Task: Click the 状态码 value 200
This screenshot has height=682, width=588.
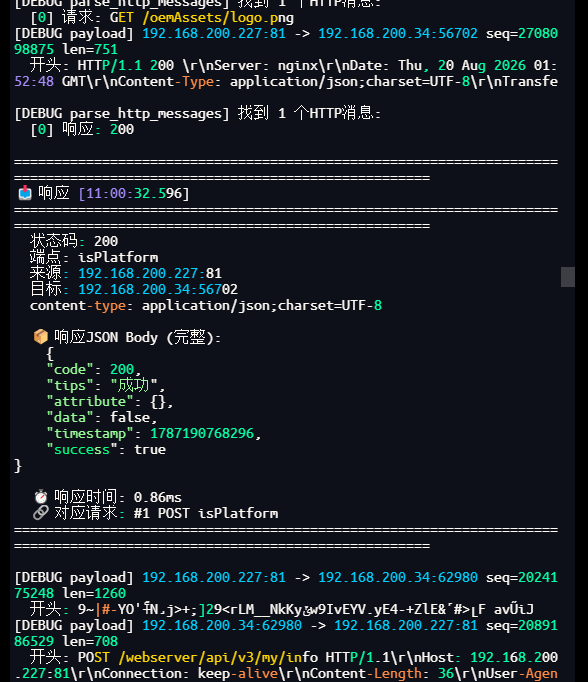Action: 106,241
